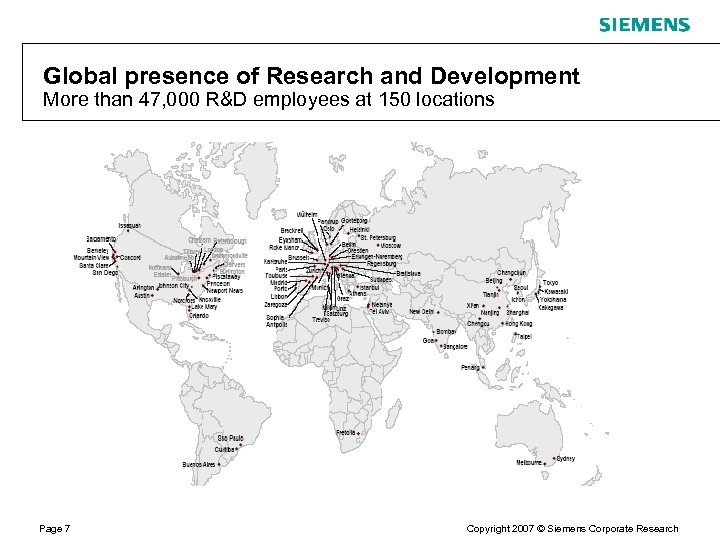Viewport: 720px width, 540px height.
Task: Click the 'New Delhi' map label
Action: (422, 312)
